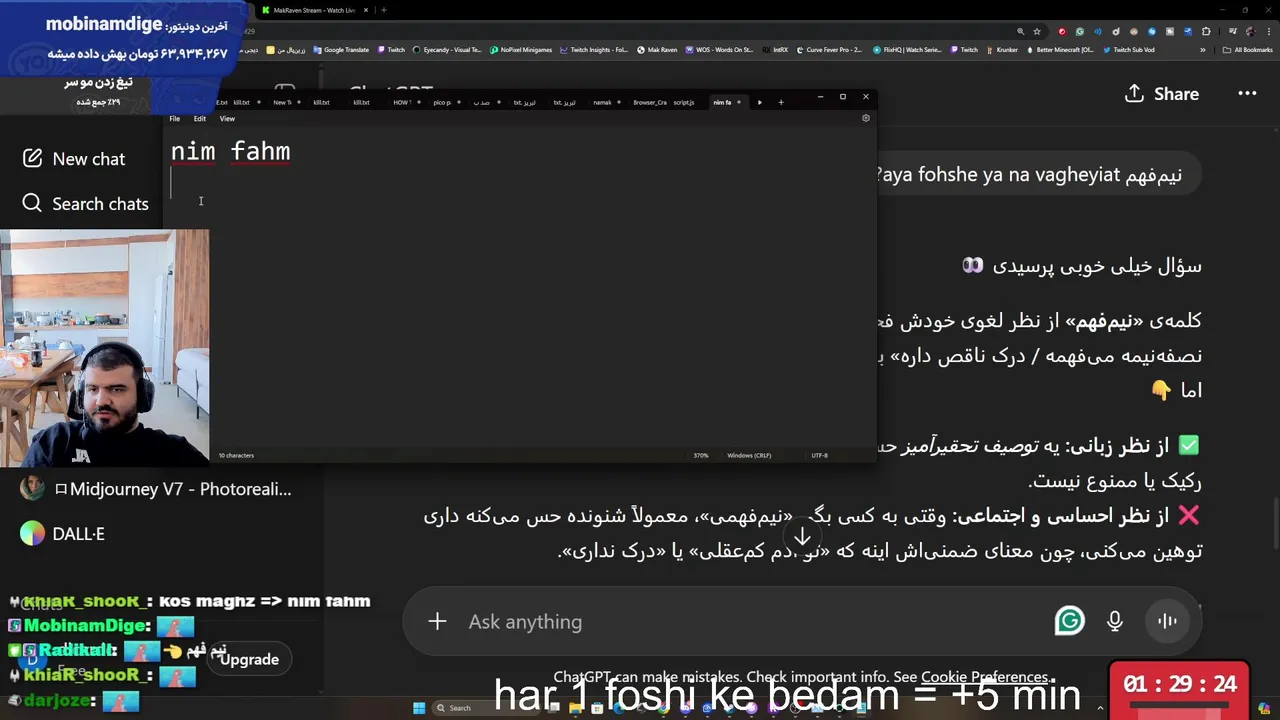Open the Better Minecraft bookmark
The height and width of the screenshot is (720, 1280).
[1061, 50]
